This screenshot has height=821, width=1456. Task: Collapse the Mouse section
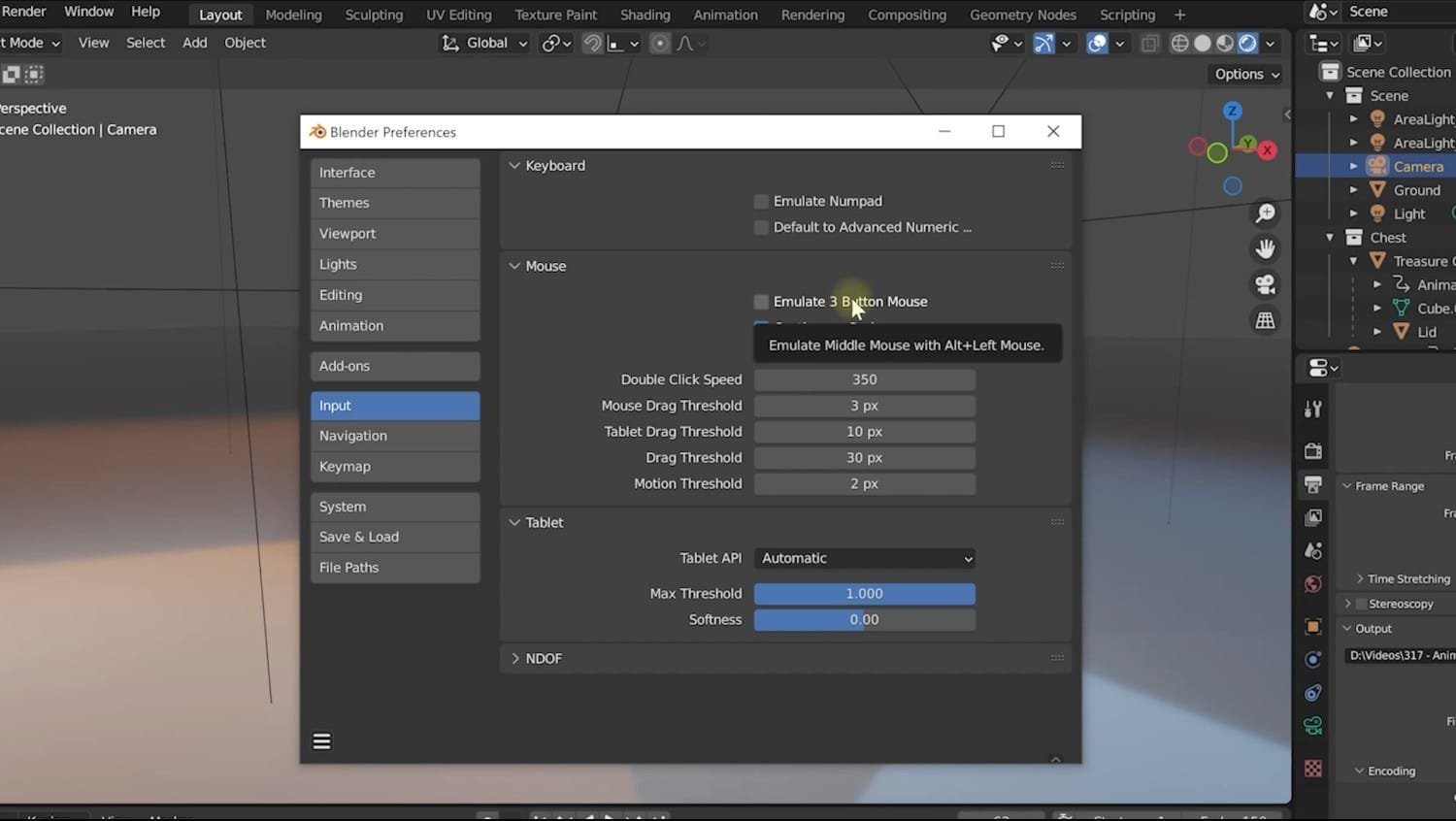tap(514, 265)
